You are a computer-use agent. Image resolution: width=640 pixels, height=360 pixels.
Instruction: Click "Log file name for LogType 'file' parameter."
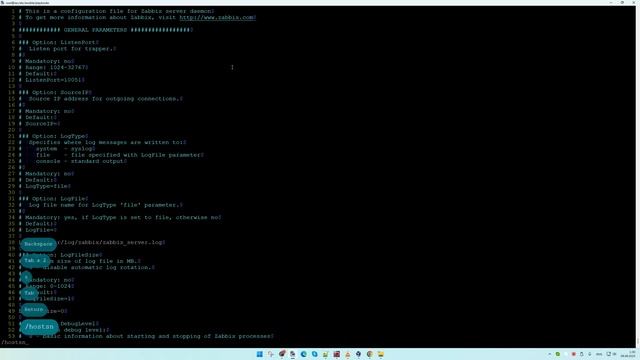pyautogui.click(x=105, y=205)
